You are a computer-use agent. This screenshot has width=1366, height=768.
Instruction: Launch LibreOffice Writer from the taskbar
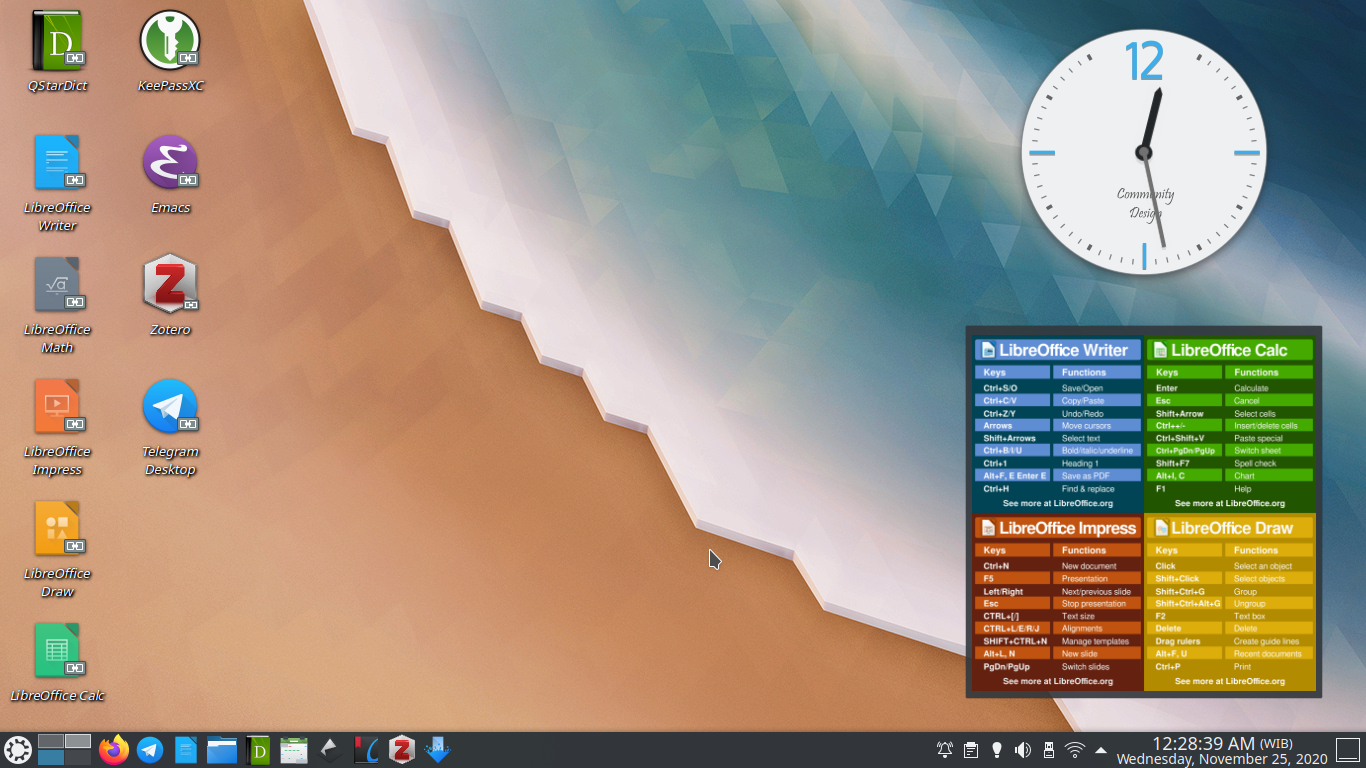[186, 750]
